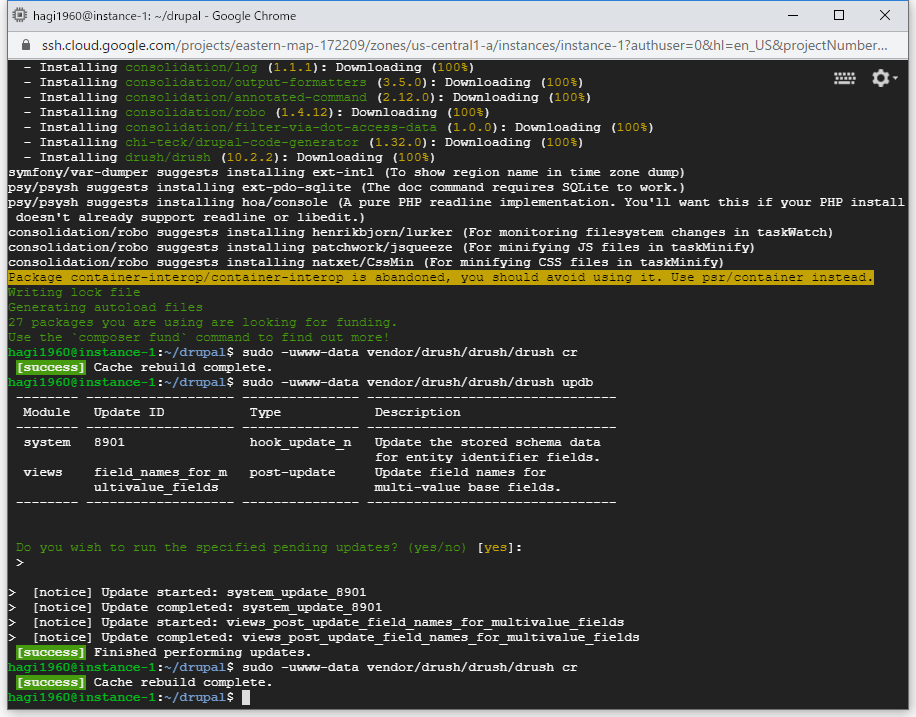Click the 'Module' table header
The height and width of the screenshot is (717, 916).
click(47, 413)
